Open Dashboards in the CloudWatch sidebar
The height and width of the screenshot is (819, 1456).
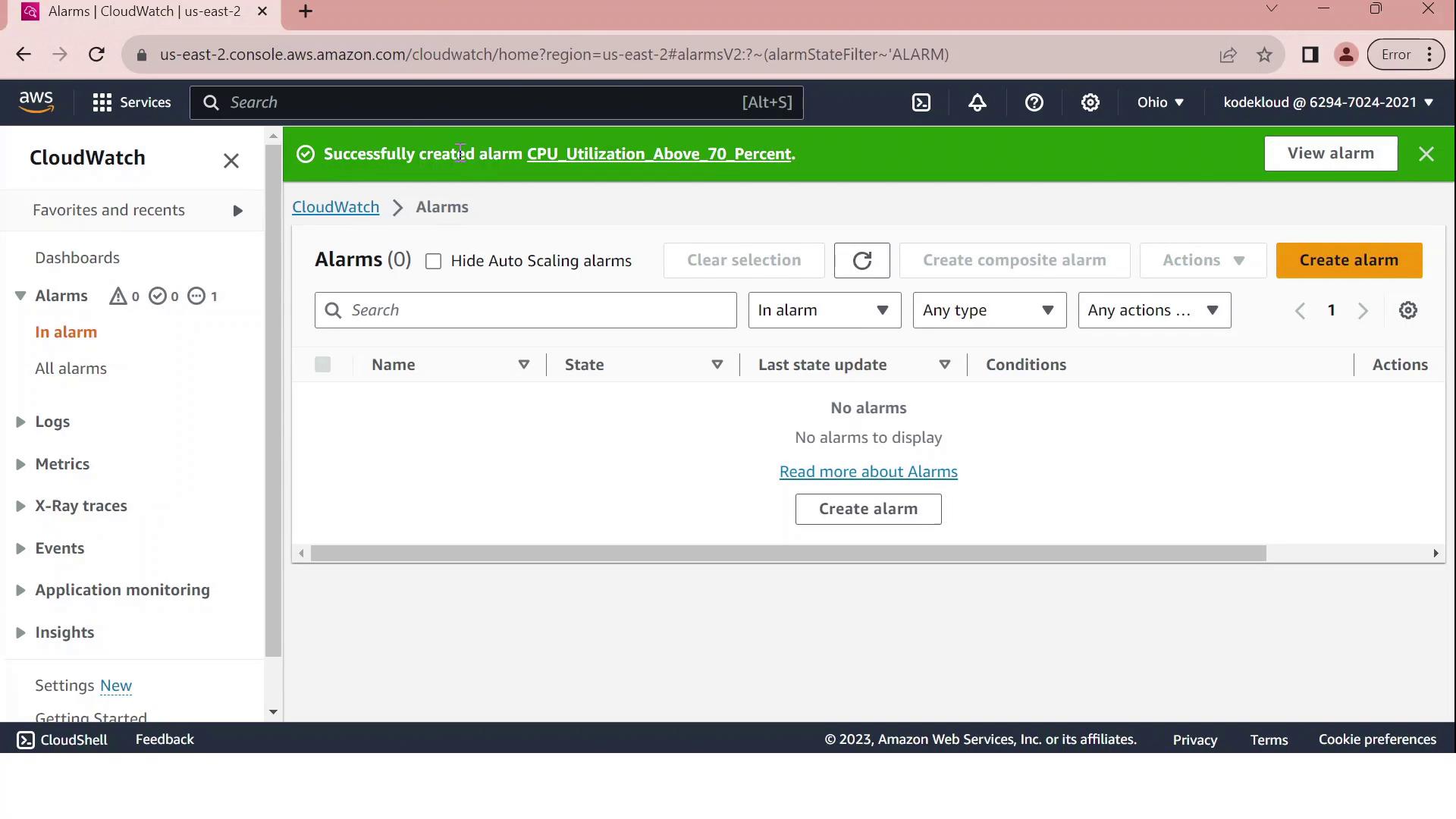tap(77, 258)
